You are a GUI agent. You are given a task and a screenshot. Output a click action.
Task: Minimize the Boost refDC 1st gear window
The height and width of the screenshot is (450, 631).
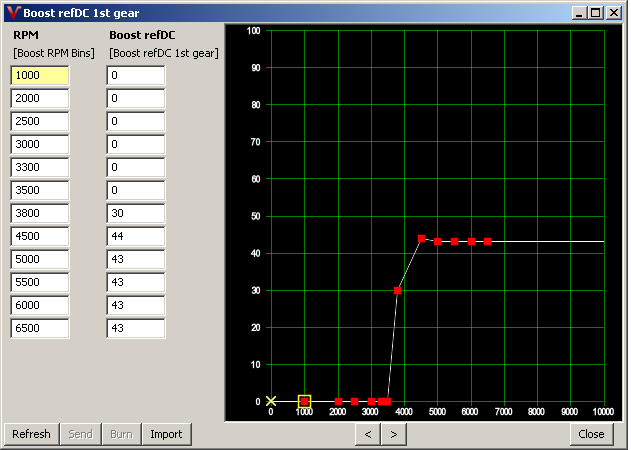click(581, 12)
